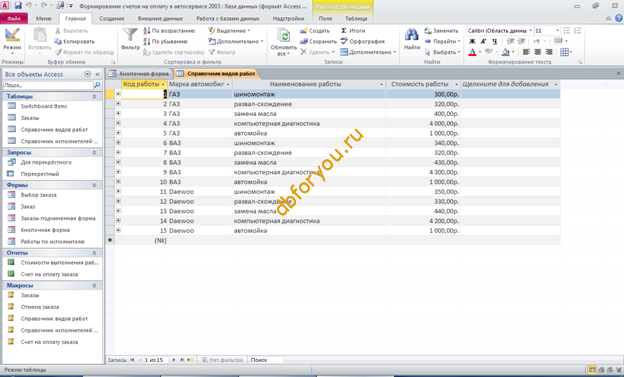Open Перейти go-to dropdown
Viewport: 624px width, 377px height.
(443, 41)
